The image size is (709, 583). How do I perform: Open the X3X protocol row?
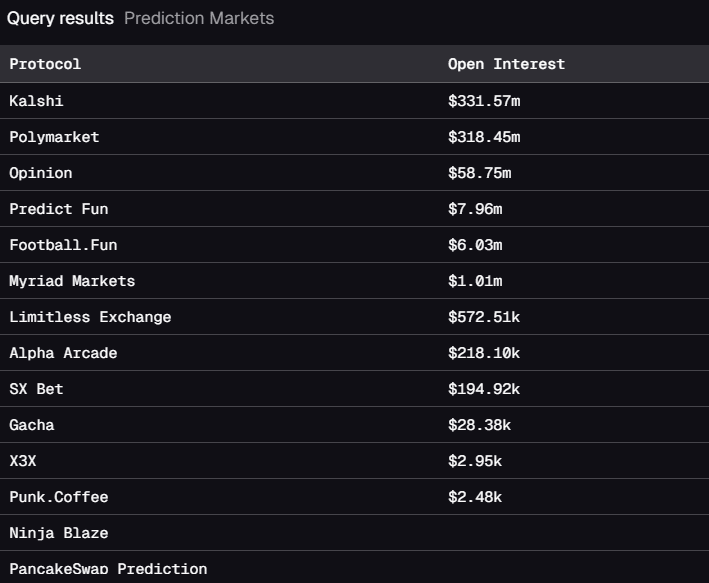click(x=23, y=461)
